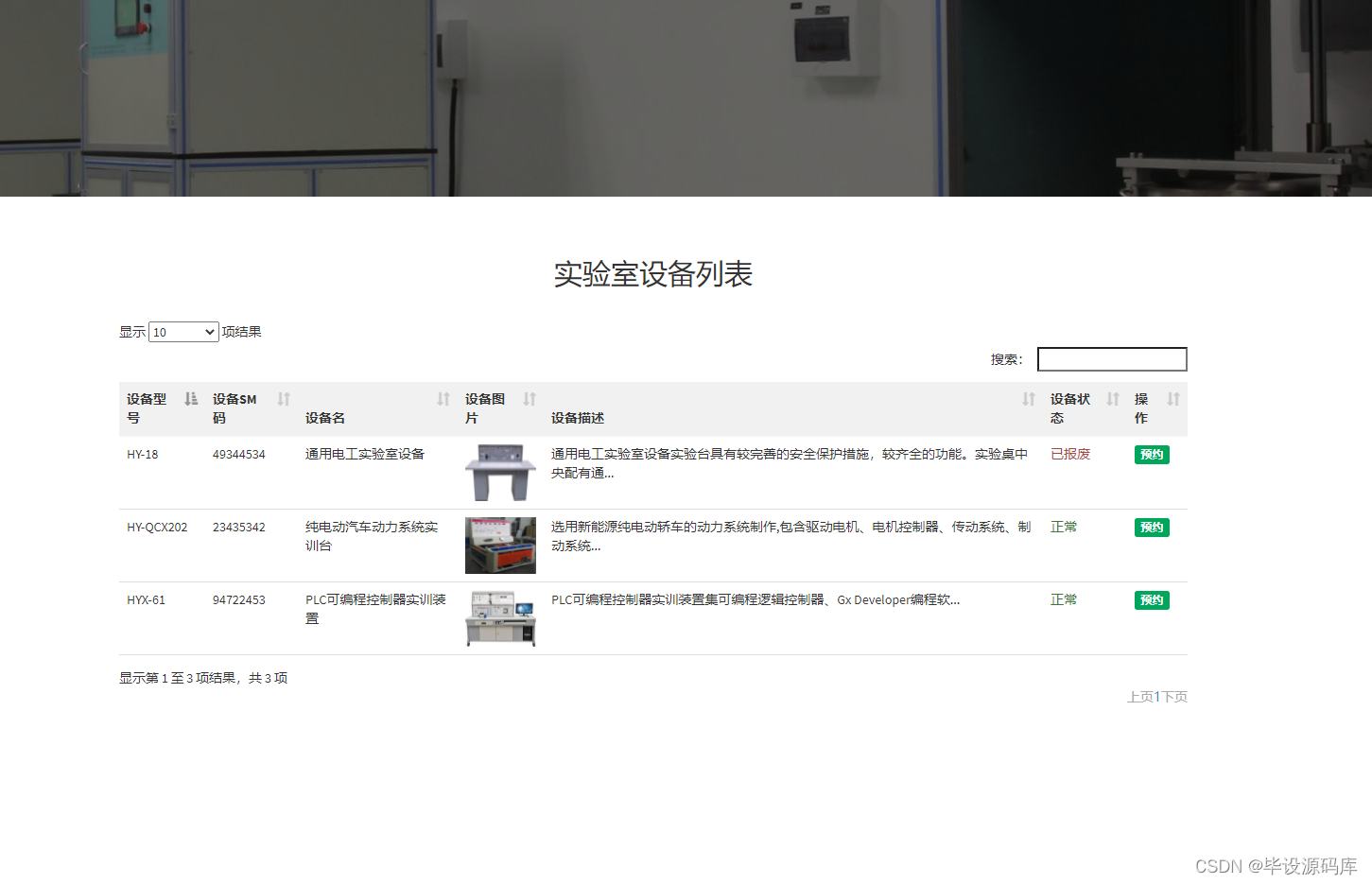The image size is (1372, 884).
Task: Click the sort arrows beside 设备图片
Action: click(x=528, y=399)
